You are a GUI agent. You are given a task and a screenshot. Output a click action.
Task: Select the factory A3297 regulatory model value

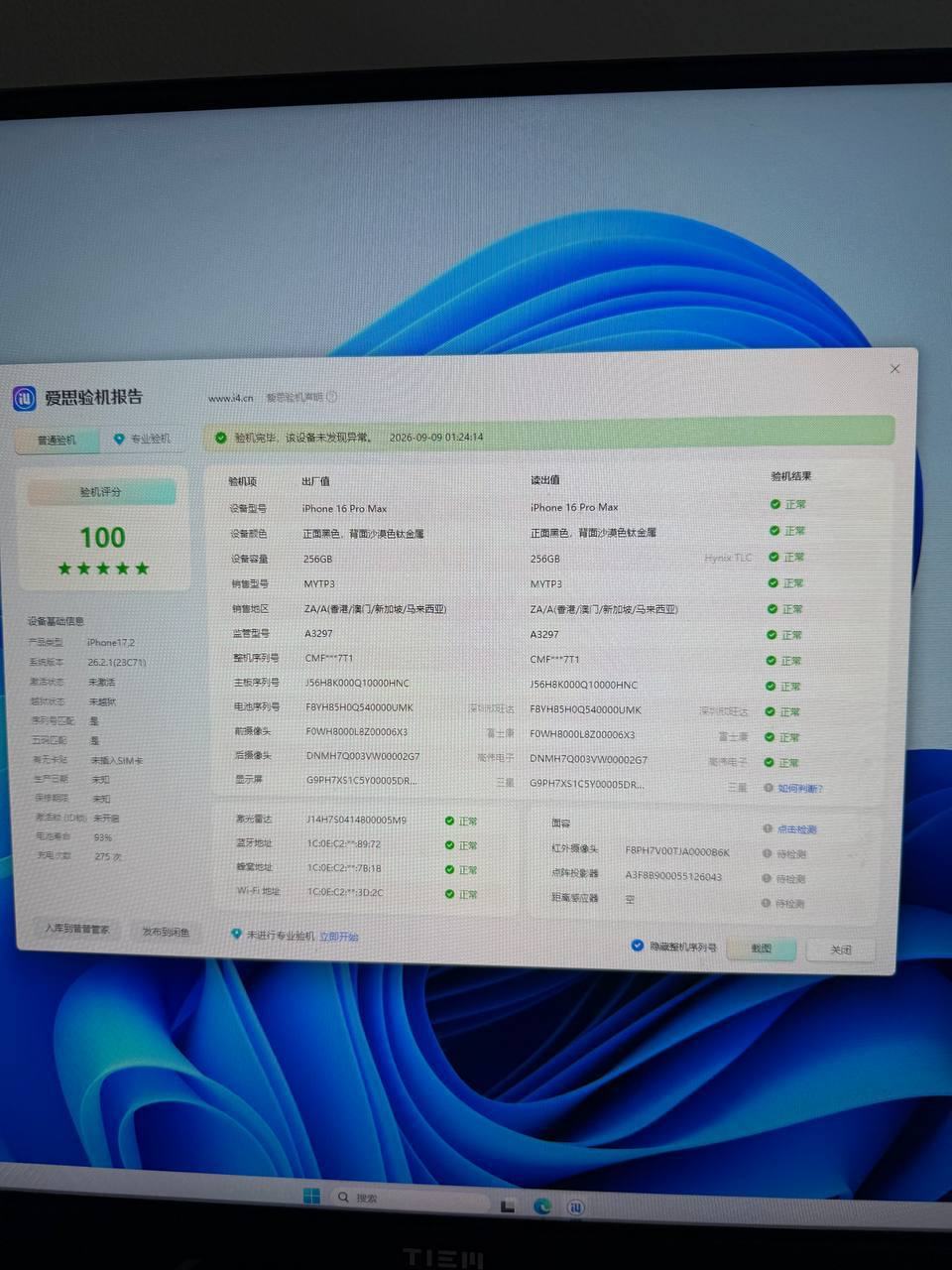pos(319,633)
